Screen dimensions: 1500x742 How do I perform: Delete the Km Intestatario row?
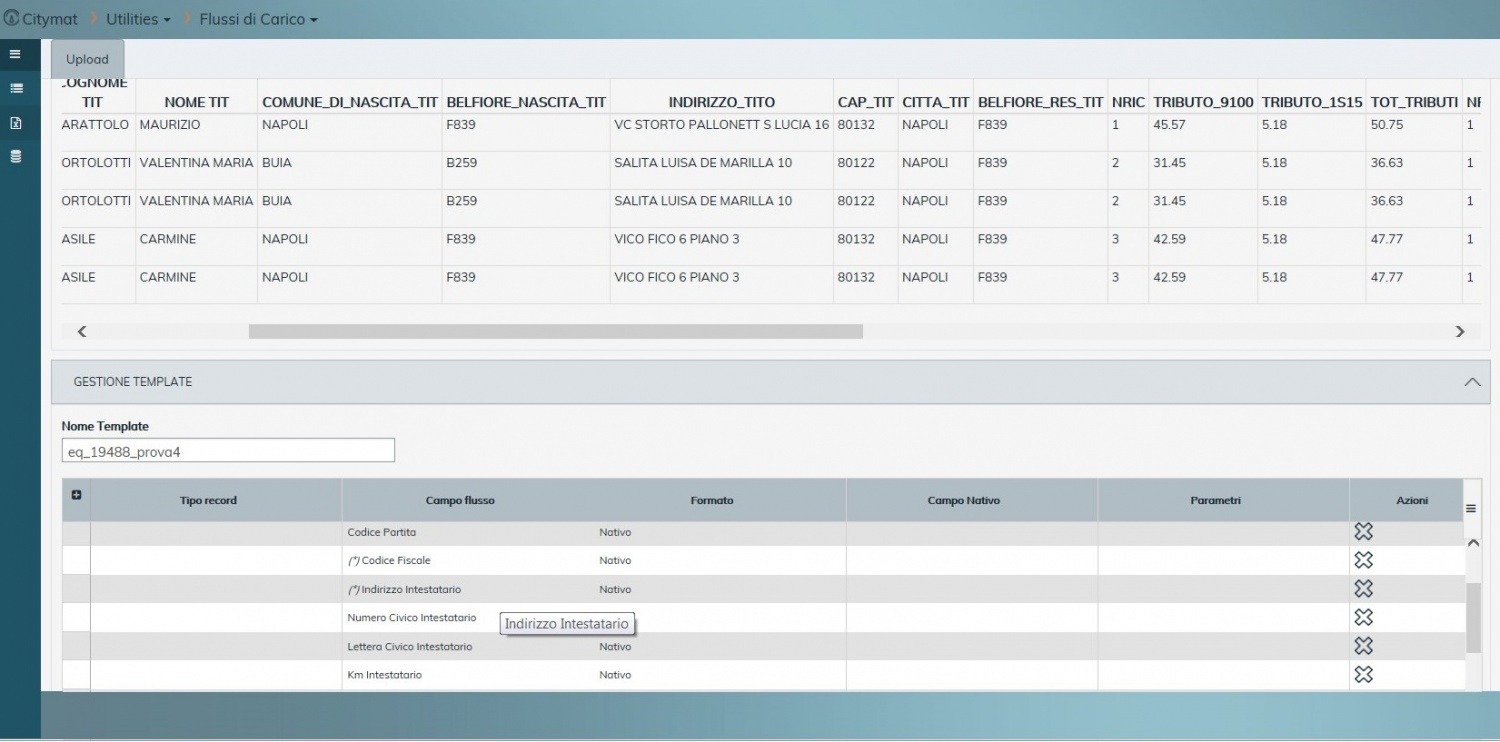[1363, 675]
